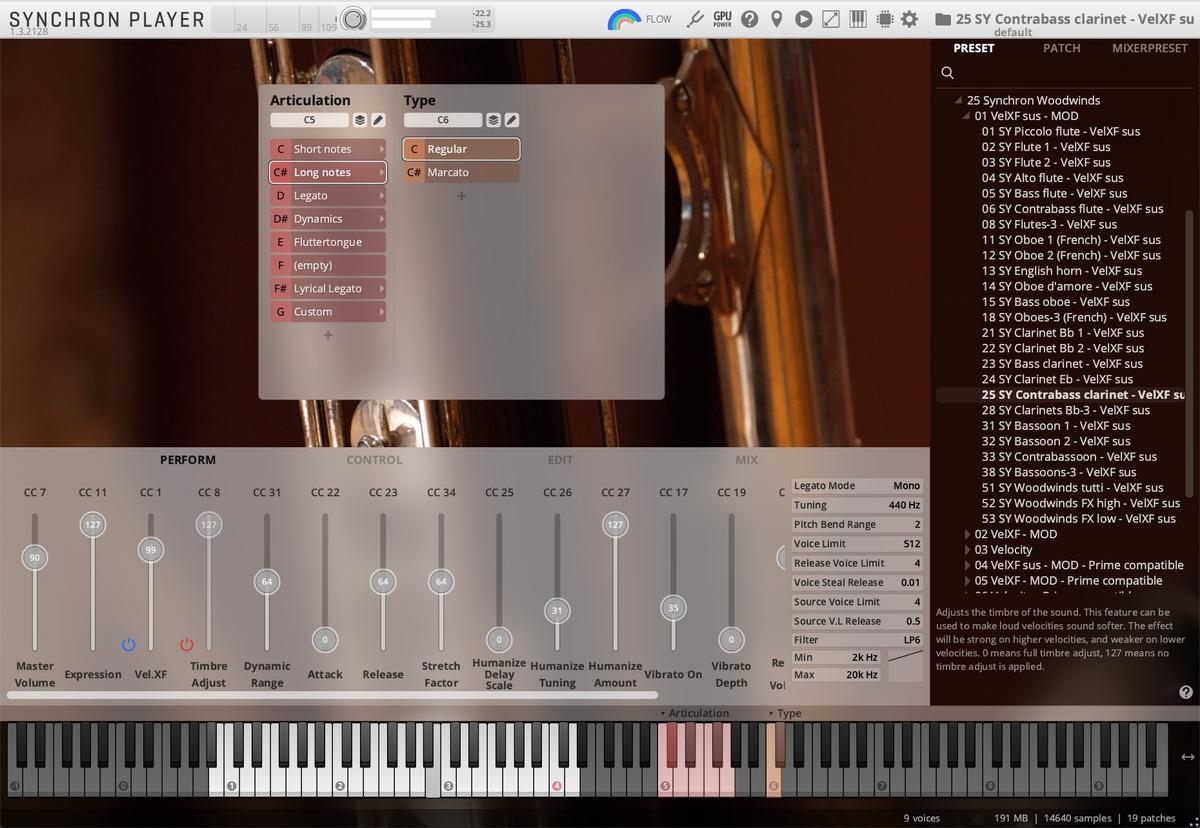
Task: Toggle the blue power button under Vel.XF
Action: pos(128,645)
